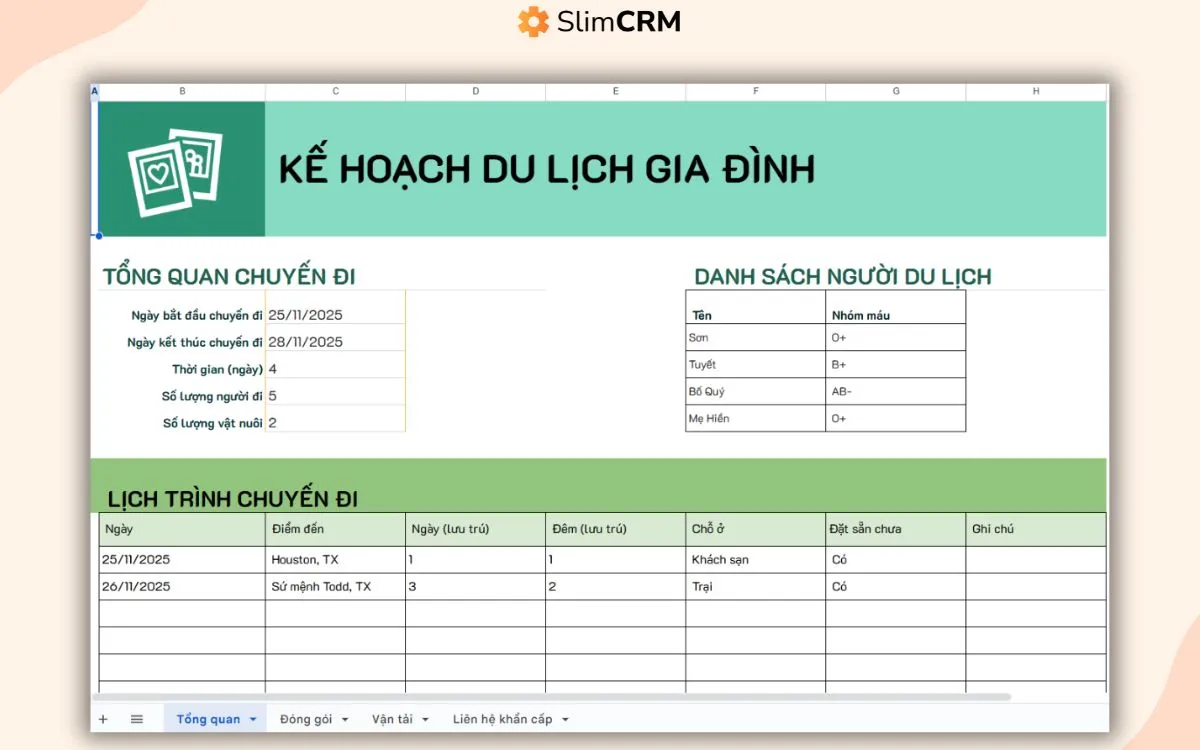
Task: Select the Houston, TX destination cell
Action: (335, 559)
